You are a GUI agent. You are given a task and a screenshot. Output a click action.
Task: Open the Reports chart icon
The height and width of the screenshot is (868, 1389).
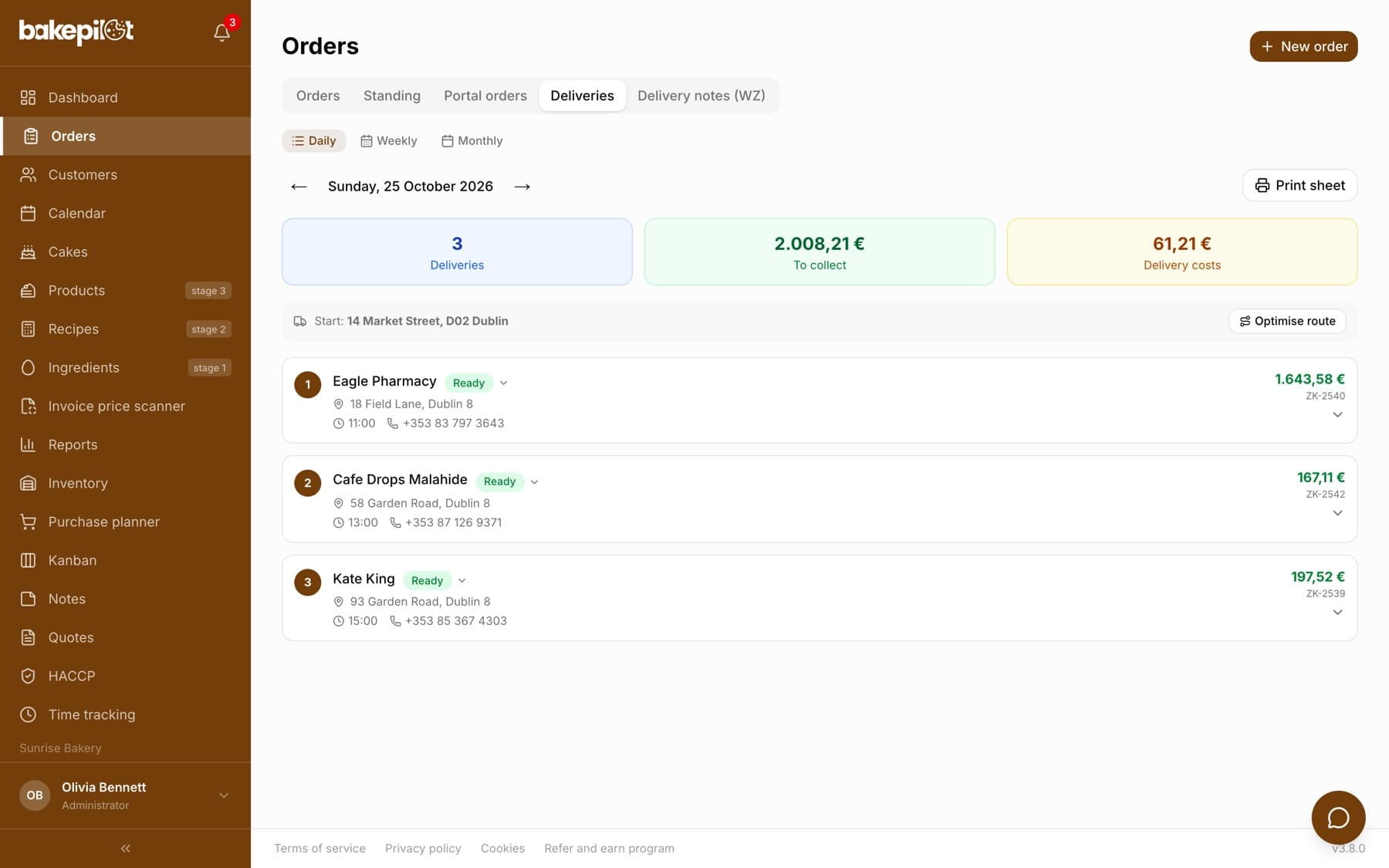coord(28,444)
